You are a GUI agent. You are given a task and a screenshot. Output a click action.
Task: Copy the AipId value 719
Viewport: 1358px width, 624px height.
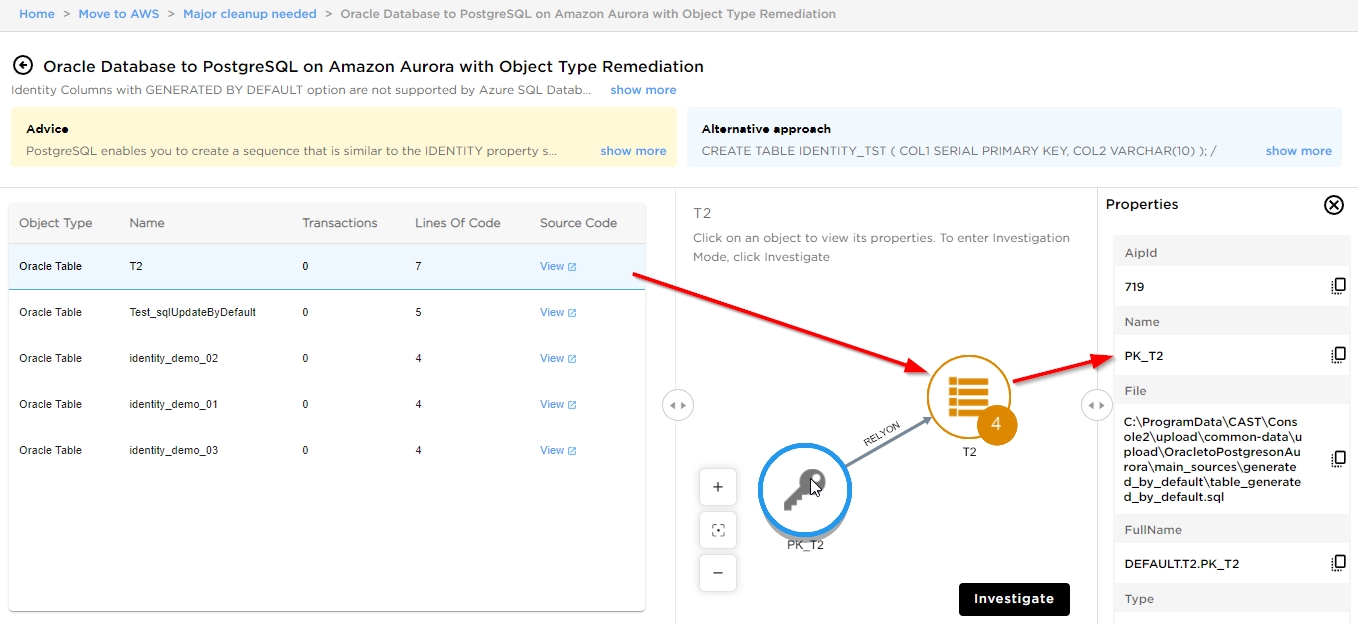[1338, 287]
